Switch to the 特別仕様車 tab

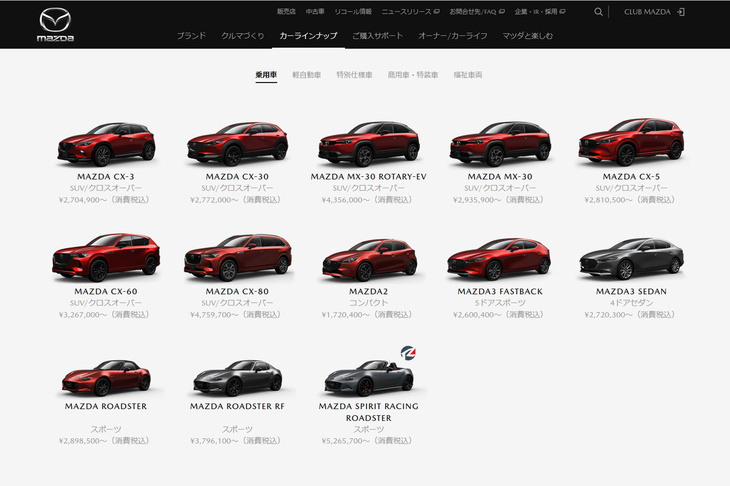pos(354,75)
